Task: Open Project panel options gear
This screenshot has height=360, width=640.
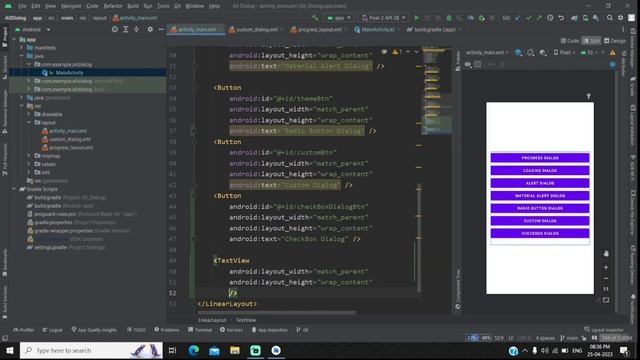Action: [x=150, y=29]
